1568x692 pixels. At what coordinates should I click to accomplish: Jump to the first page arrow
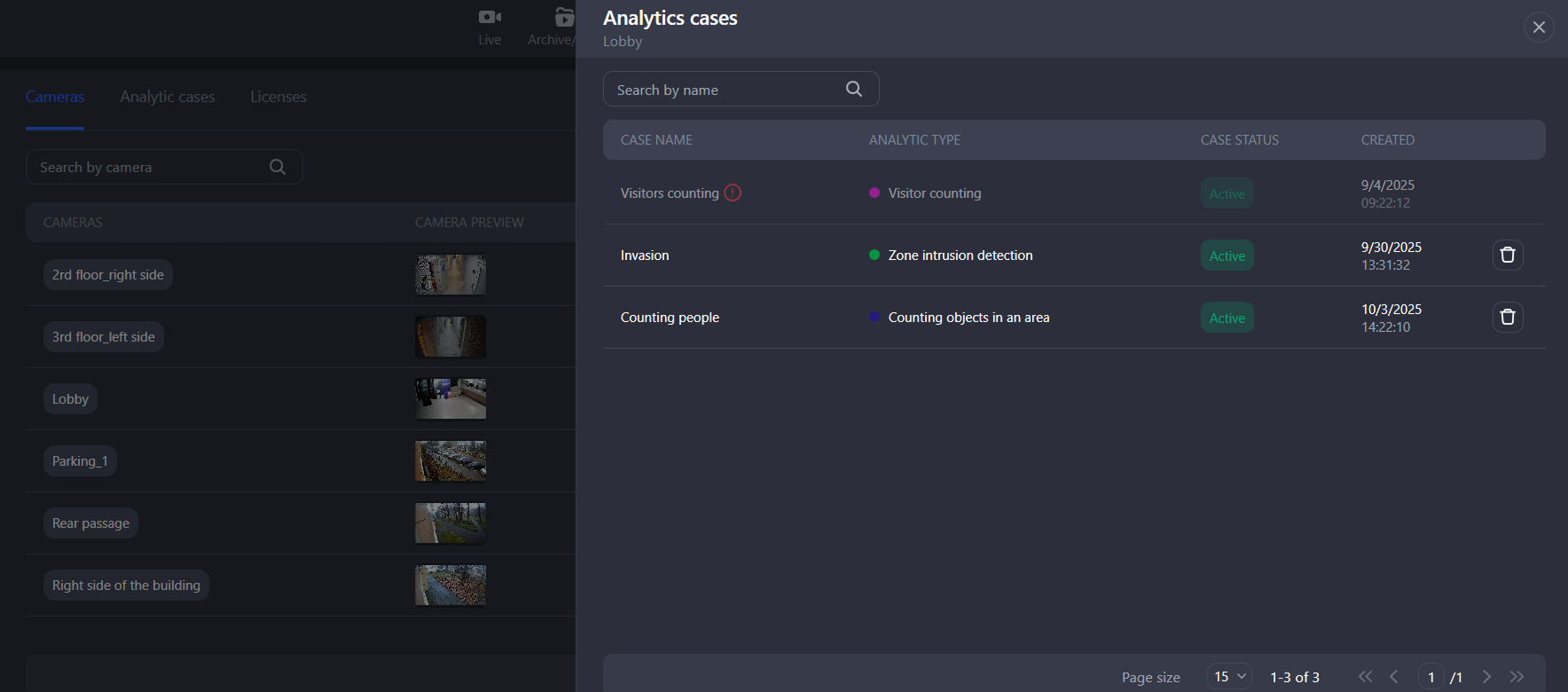[x=1365, y=677]
